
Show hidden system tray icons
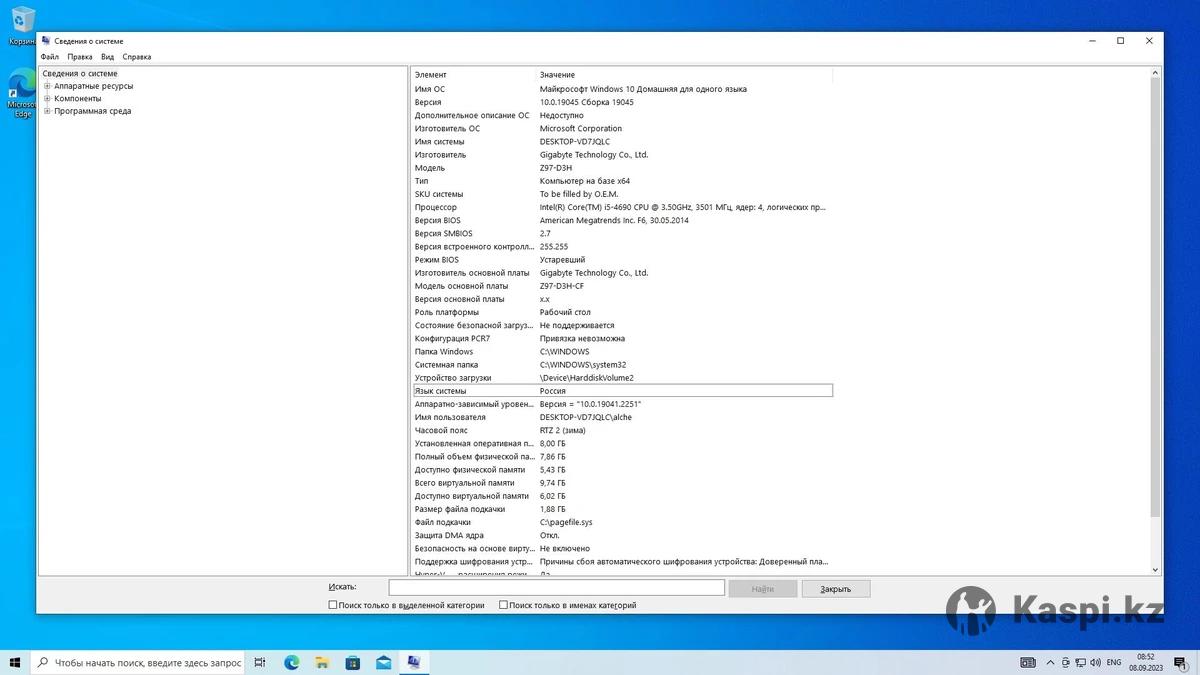click(1050, 662)
